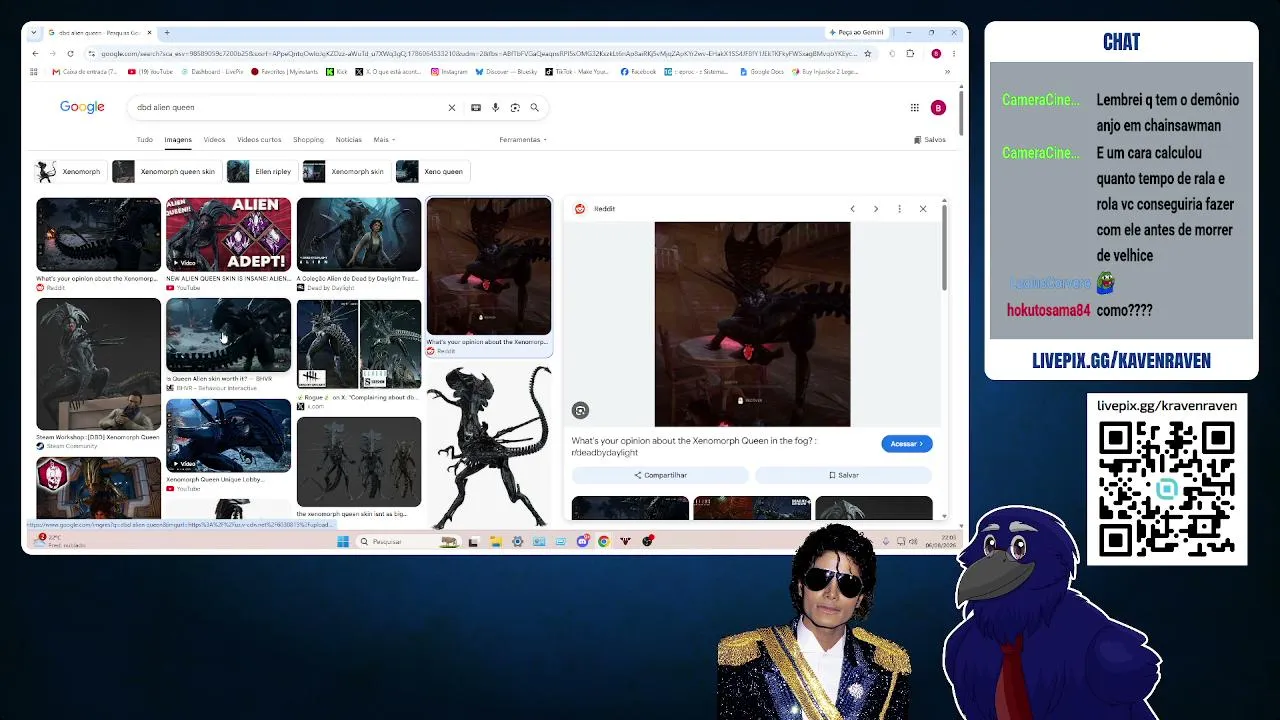Viewport: 1280px width, 720px height.
Task: Click the browser address bar
Action: (x=478, y=53)
